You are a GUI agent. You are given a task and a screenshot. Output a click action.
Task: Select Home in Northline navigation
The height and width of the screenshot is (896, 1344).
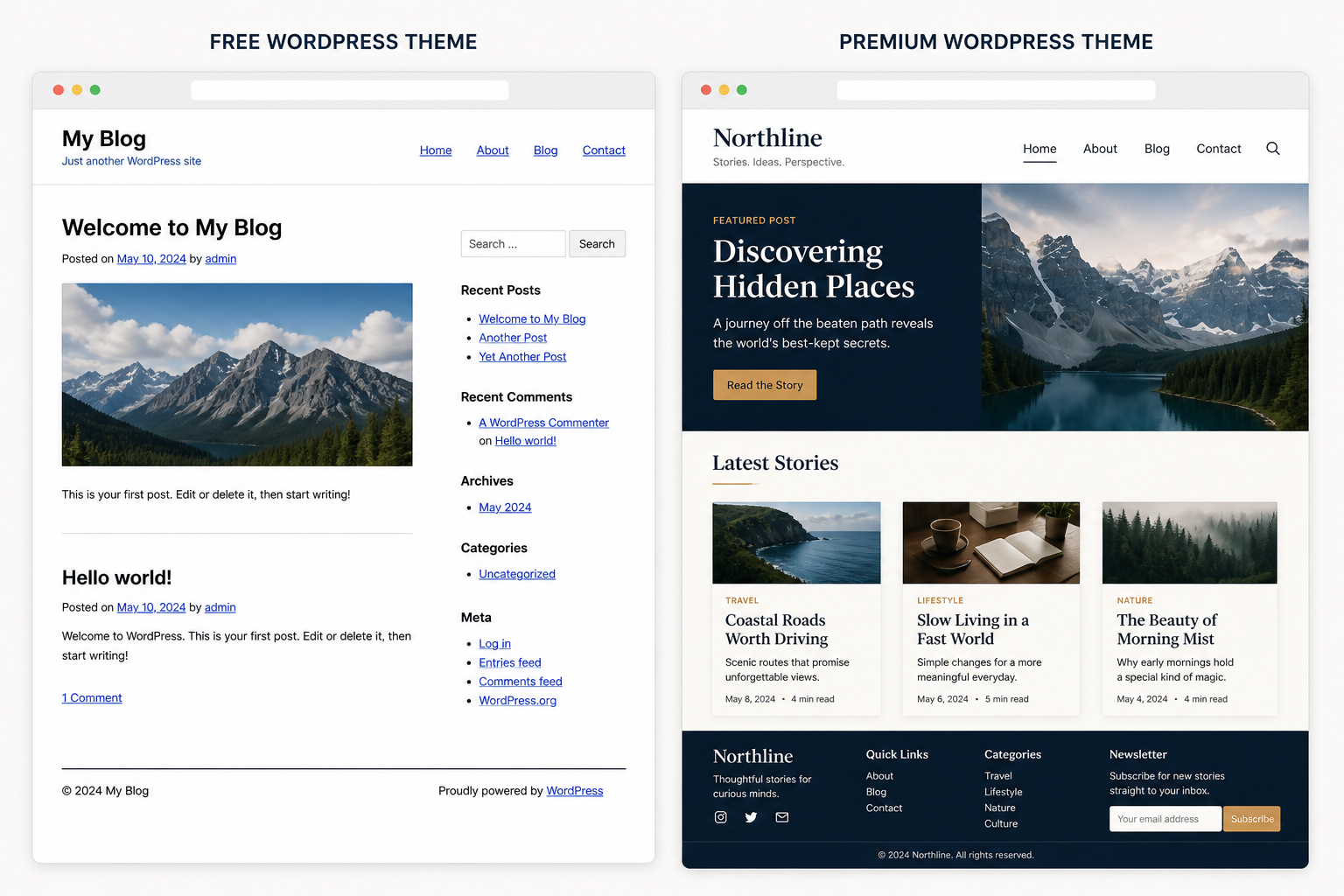1039,149
